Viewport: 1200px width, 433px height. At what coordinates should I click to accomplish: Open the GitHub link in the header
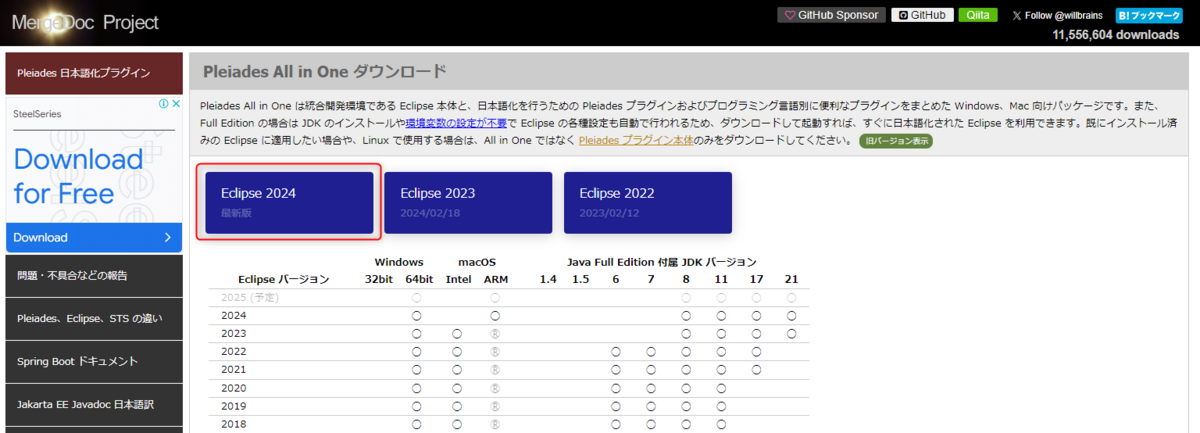[921, 15]
